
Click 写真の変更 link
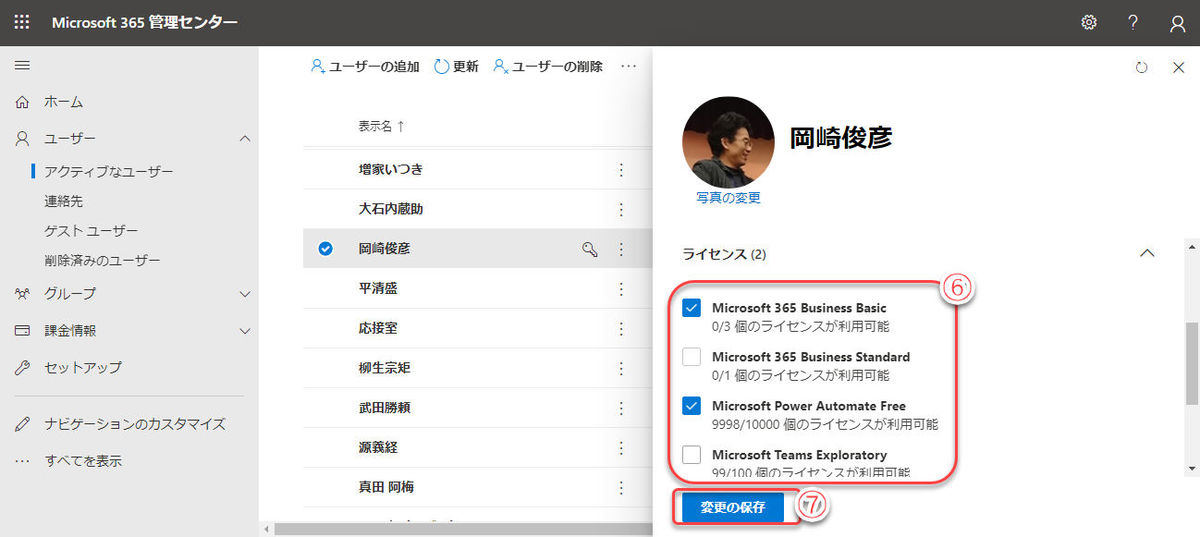(x=728, y=198)
